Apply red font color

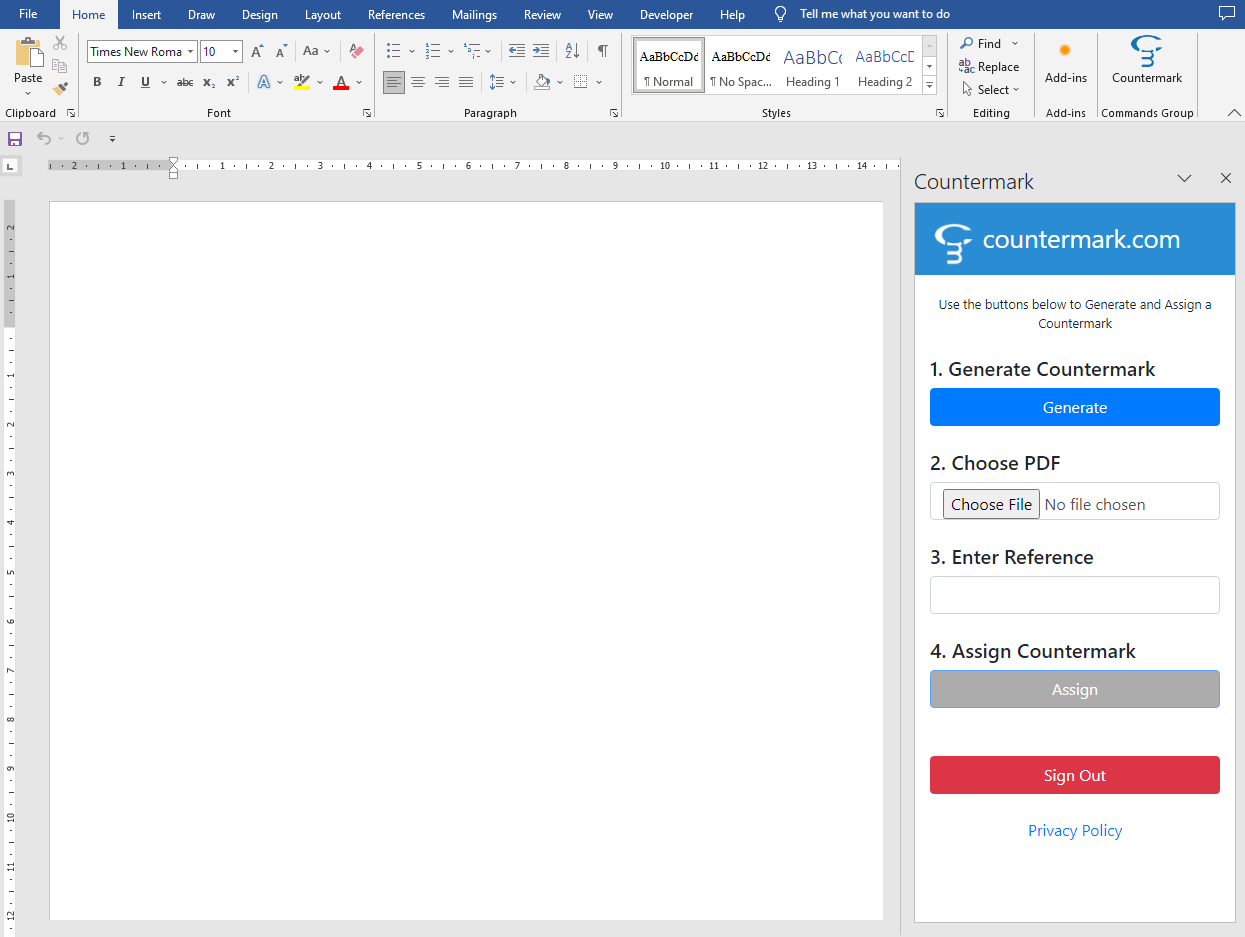pyautogui.click(x=341, y=82)
